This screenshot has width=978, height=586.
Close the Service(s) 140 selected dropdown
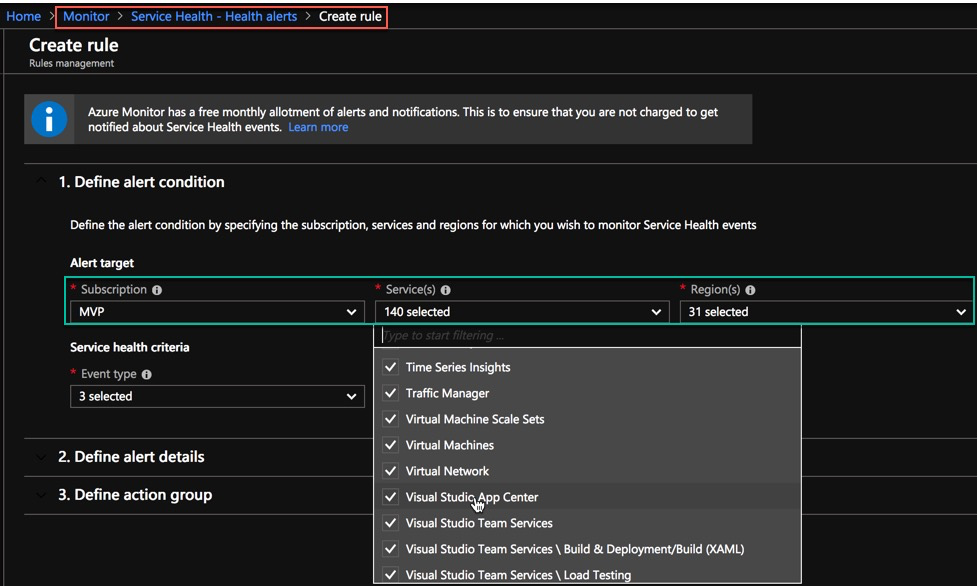[x=522, y=312]
